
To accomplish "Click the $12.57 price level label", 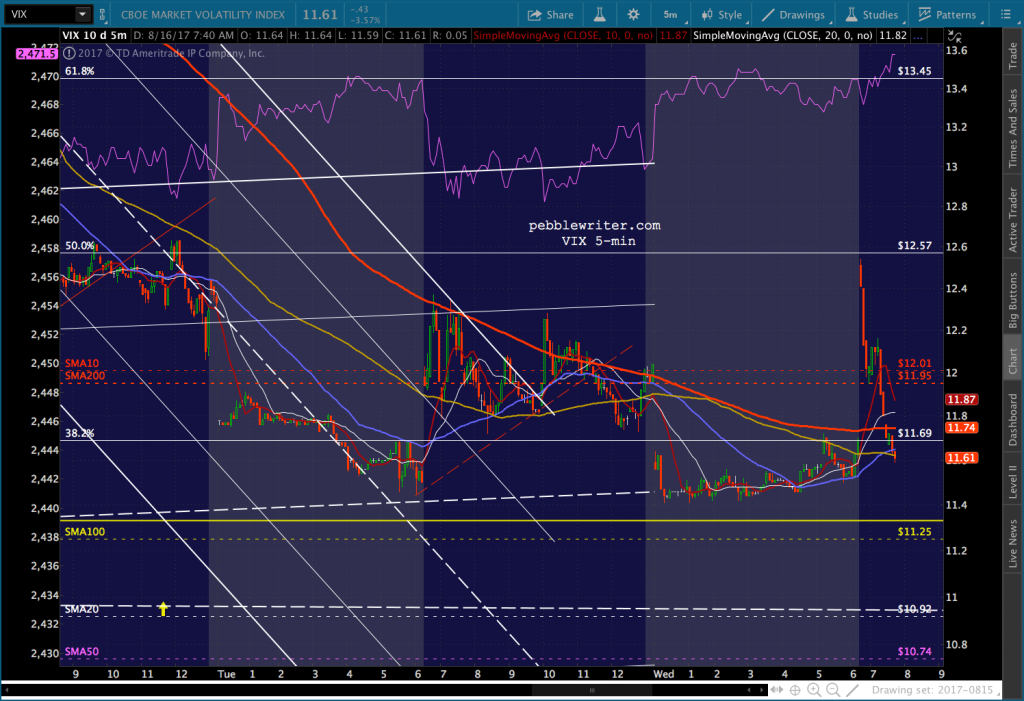I will tap(914, 246).
